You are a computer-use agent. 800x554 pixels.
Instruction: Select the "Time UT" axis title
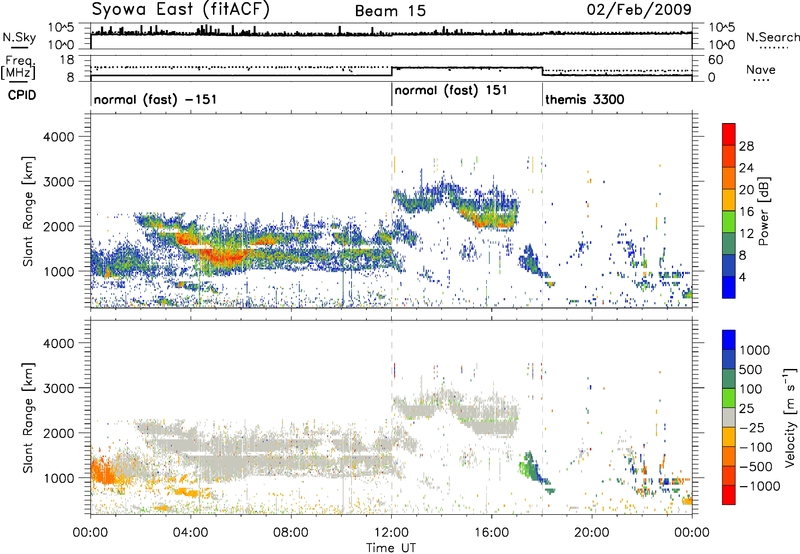pyautogui.click(x=391, y=548)
